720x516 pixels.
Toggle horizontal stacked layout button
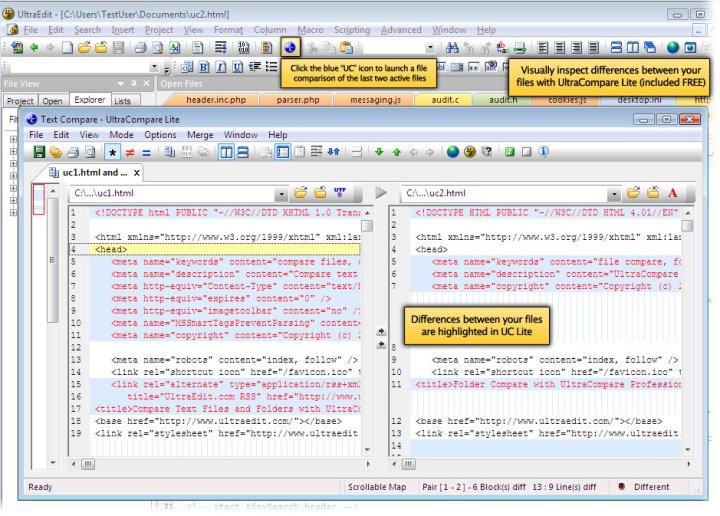click(243, 152)
